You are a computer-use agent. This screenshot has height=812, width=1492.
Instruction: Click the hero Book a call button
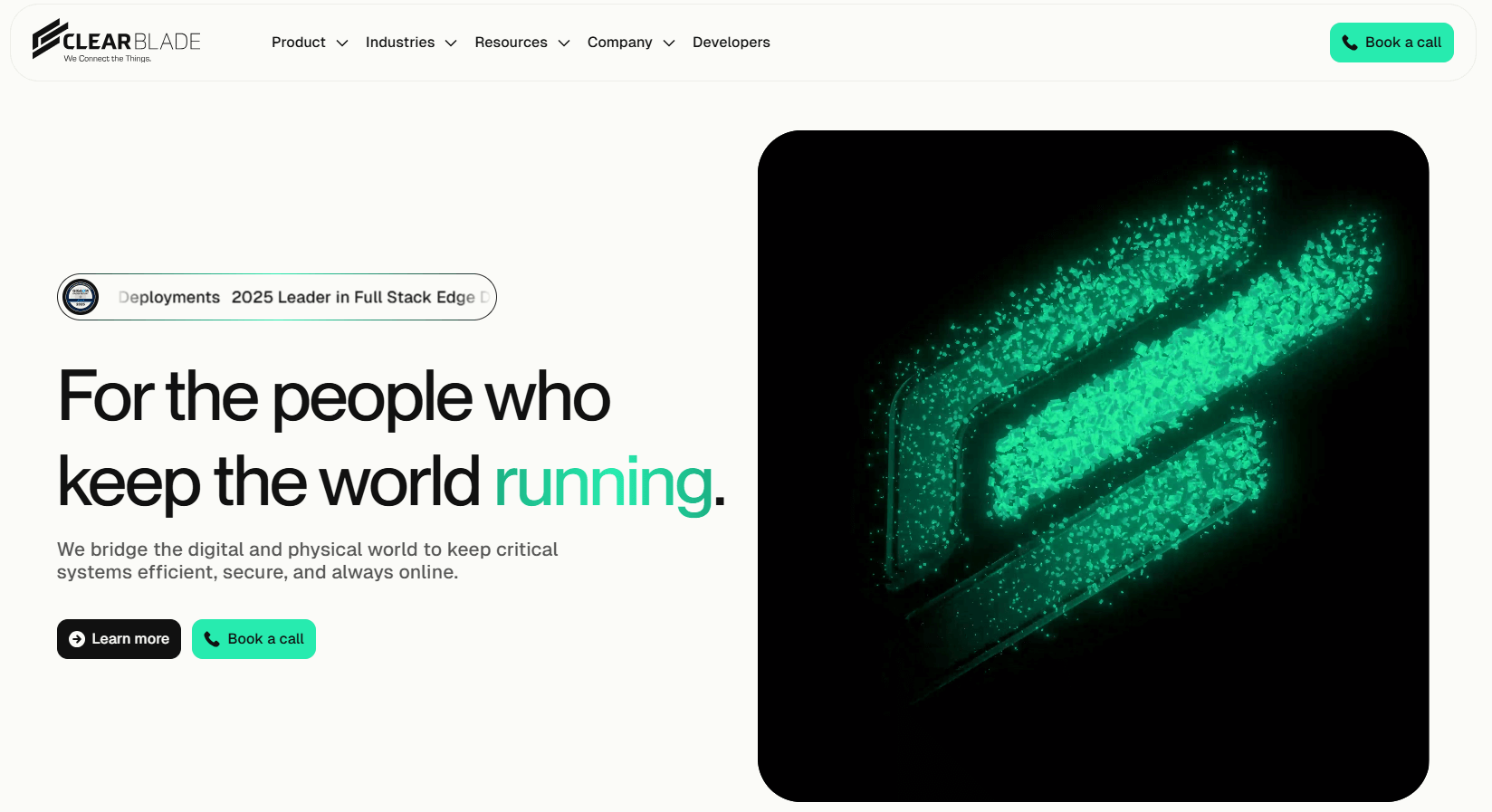click(x=253, y=639)
